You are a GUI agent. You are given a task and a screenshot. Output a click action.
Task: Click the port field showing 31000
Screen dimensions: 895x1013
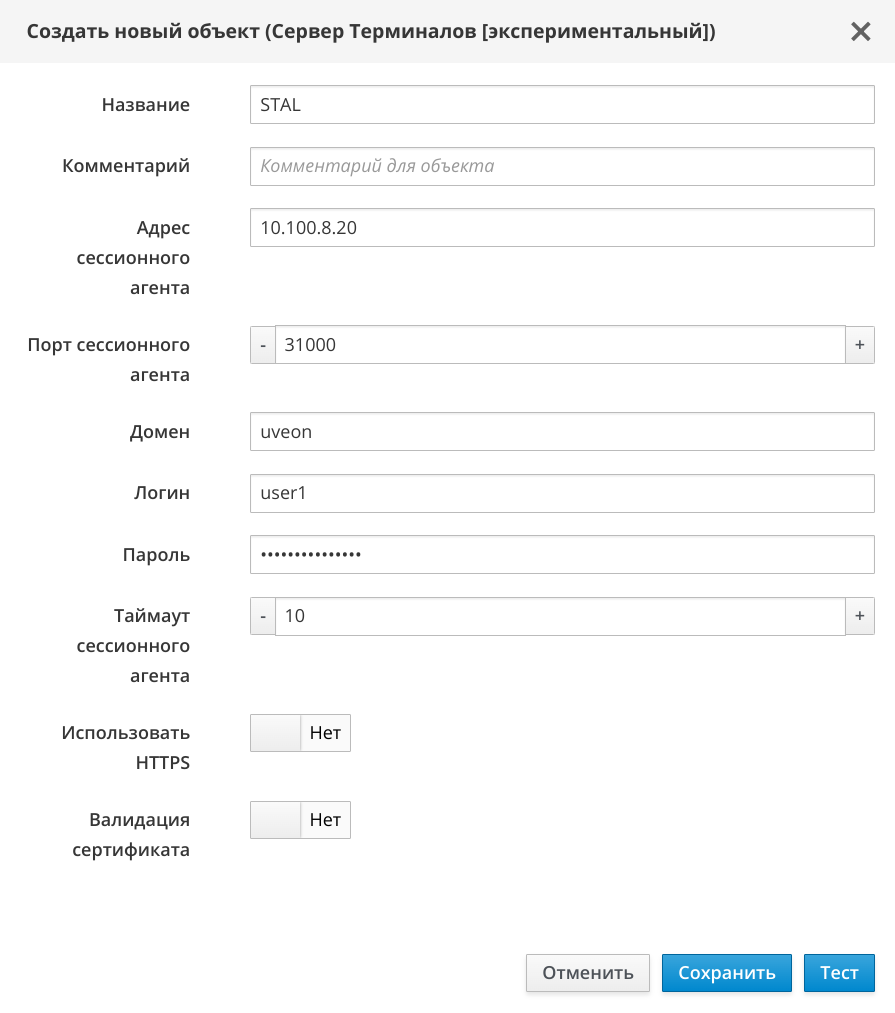[x=560, y=345]
